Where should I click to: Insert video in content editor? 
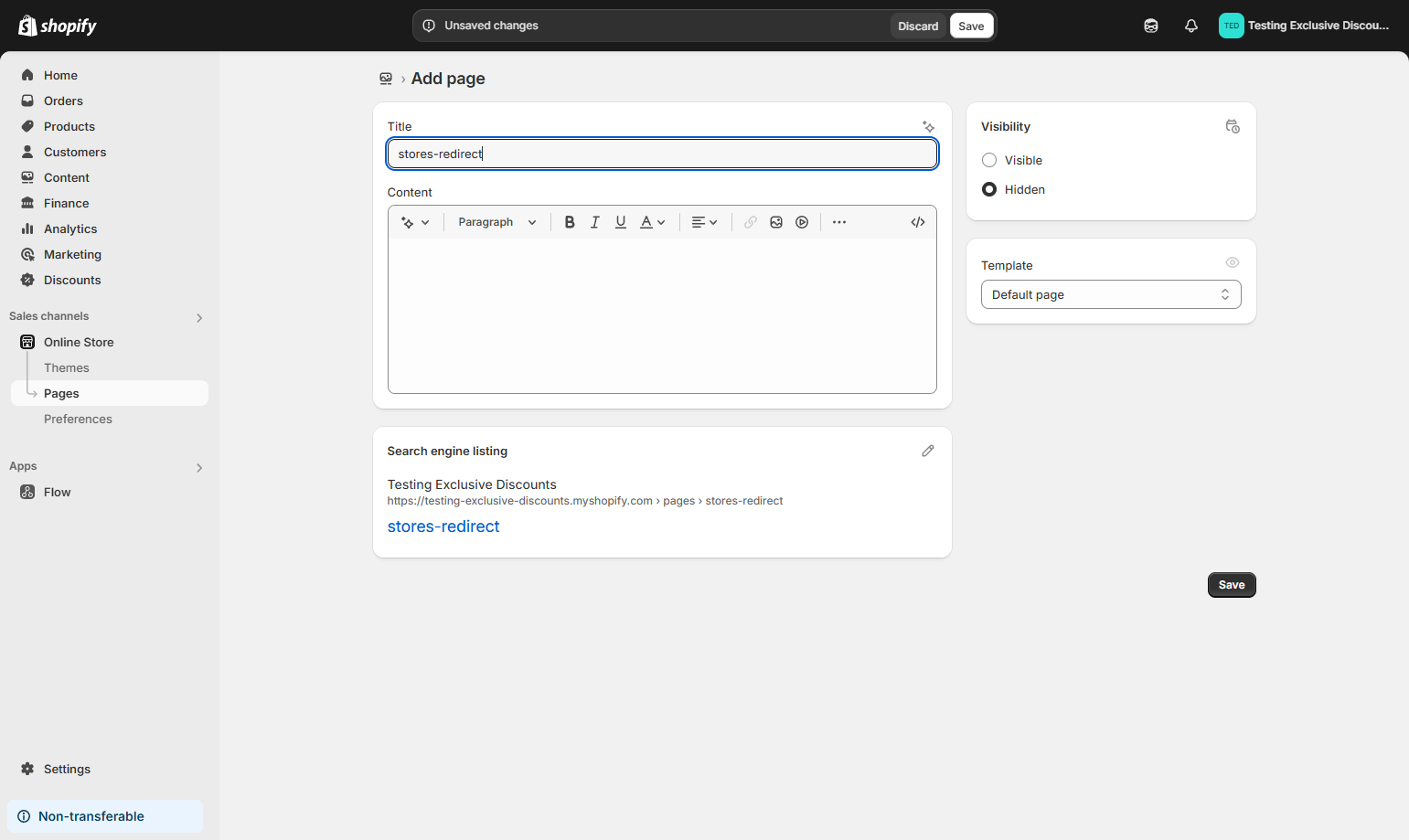coord(802,222)
